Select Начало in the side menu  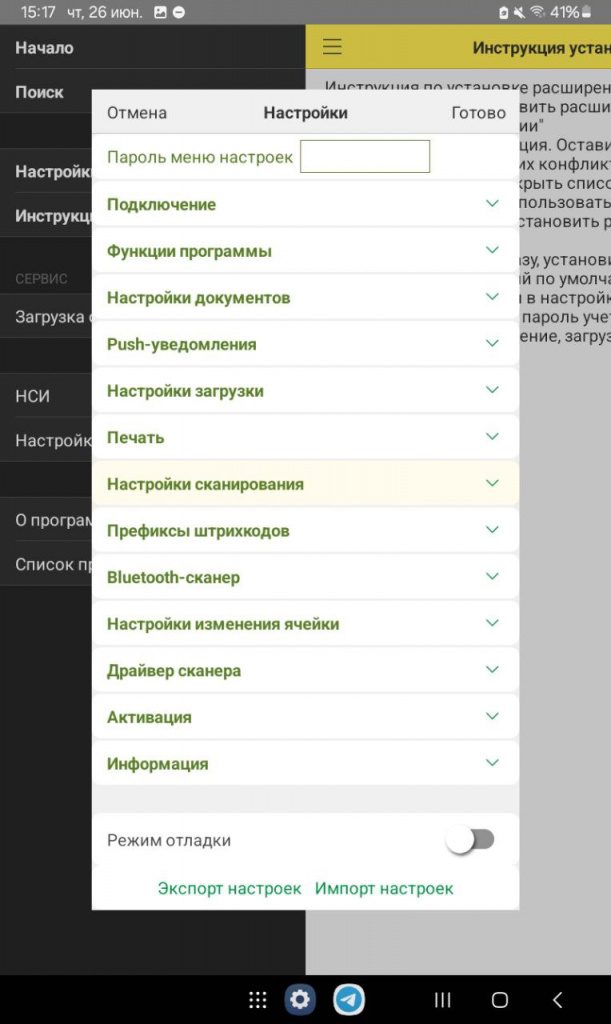click(x=44, y=48)
